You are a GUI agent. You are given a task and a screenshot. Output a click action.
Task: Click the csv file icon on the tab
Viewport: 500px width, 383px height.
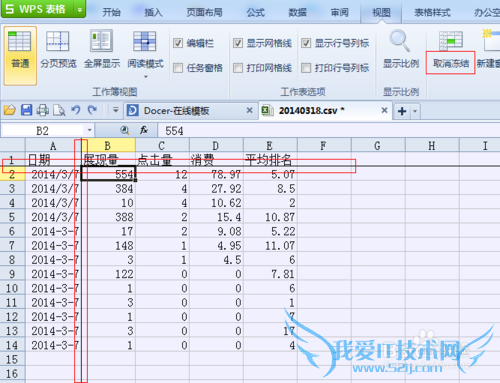point(267,110)
